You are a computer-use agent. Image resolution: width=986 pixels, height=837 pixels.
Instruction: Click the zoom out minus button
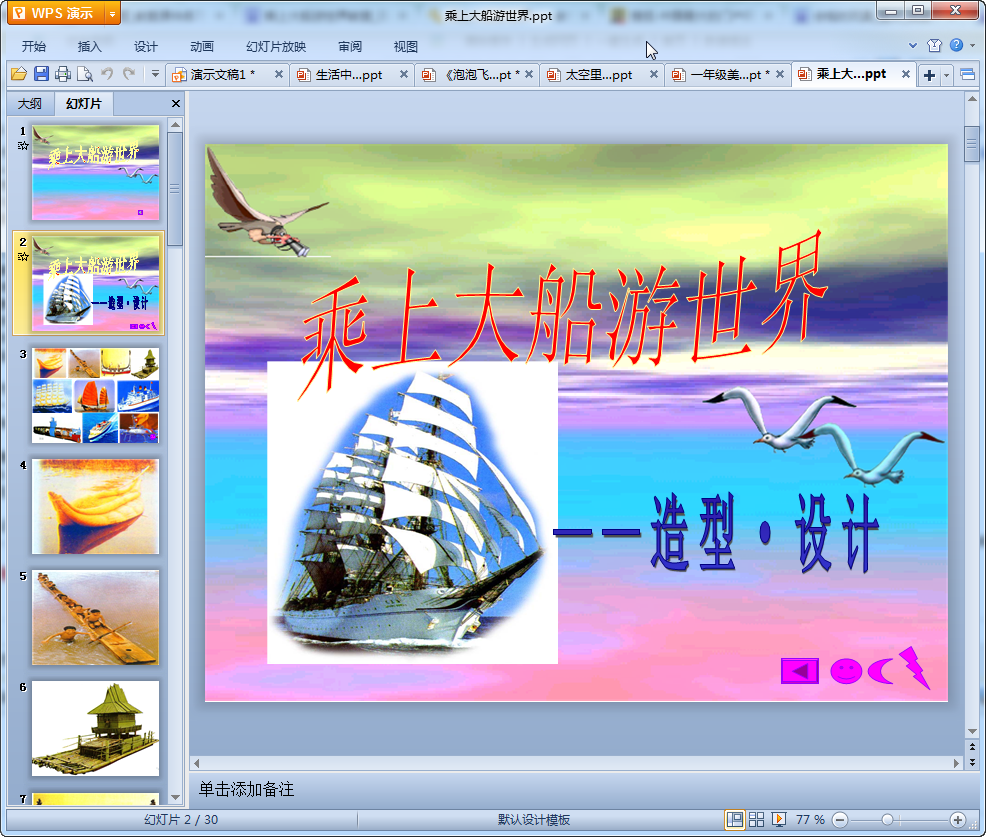840,819
